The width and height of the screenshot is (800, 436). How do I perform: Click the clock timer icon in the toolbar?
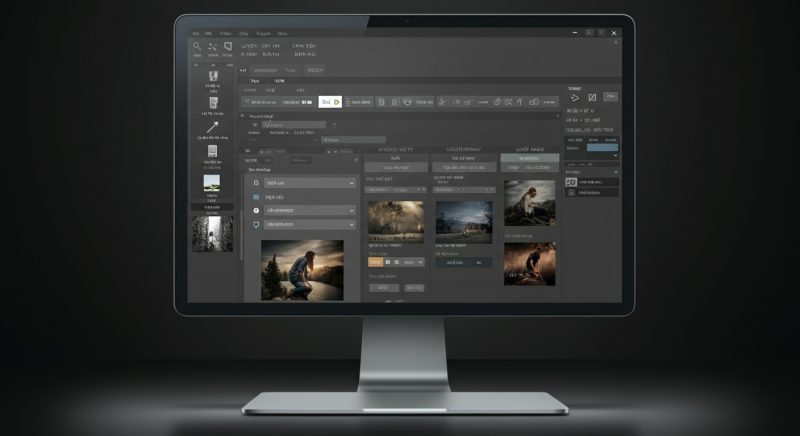point(497,102)
